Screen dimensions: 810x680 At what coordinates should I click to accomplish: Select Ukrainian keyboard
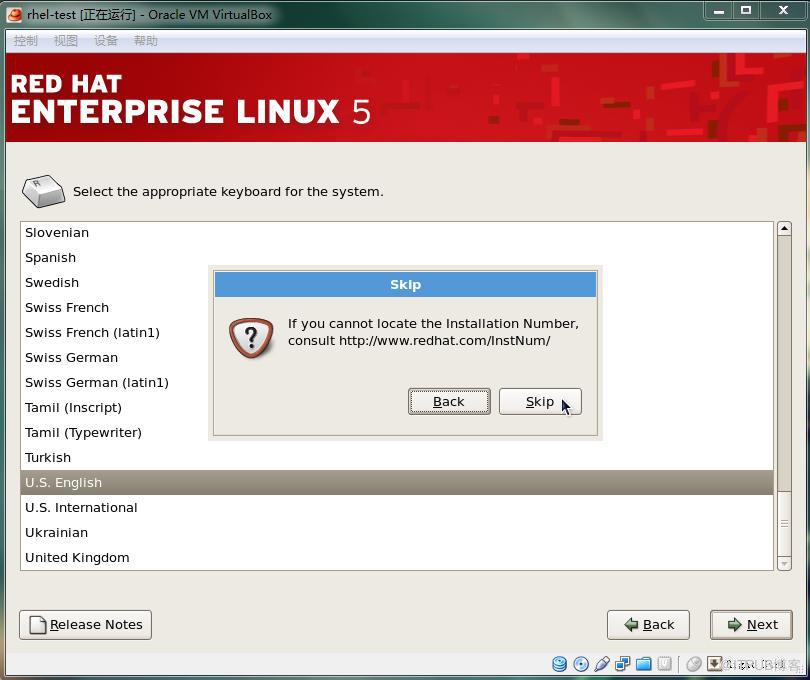point(396,532)
